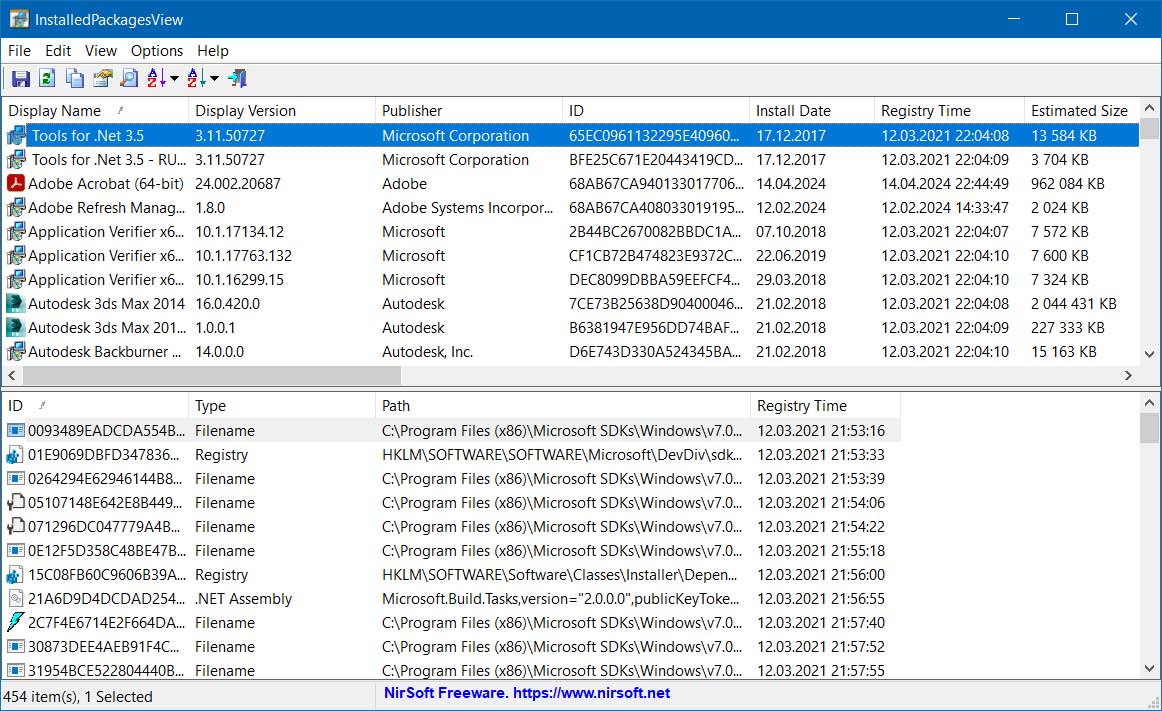Click the registry icon beside 01E9069DBFD347836
This screenshot has height=711, width=1162.
pyautogui.click(x=16, y=454)
